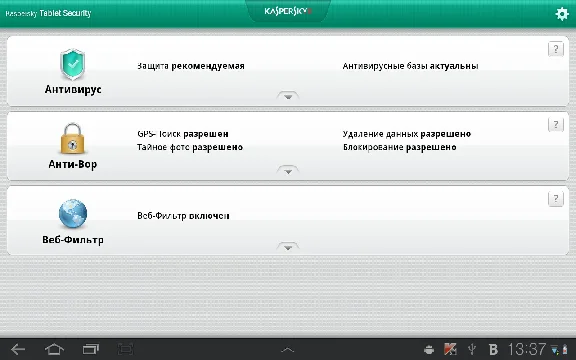Open the clock showing 13:37

click(527, 349)
